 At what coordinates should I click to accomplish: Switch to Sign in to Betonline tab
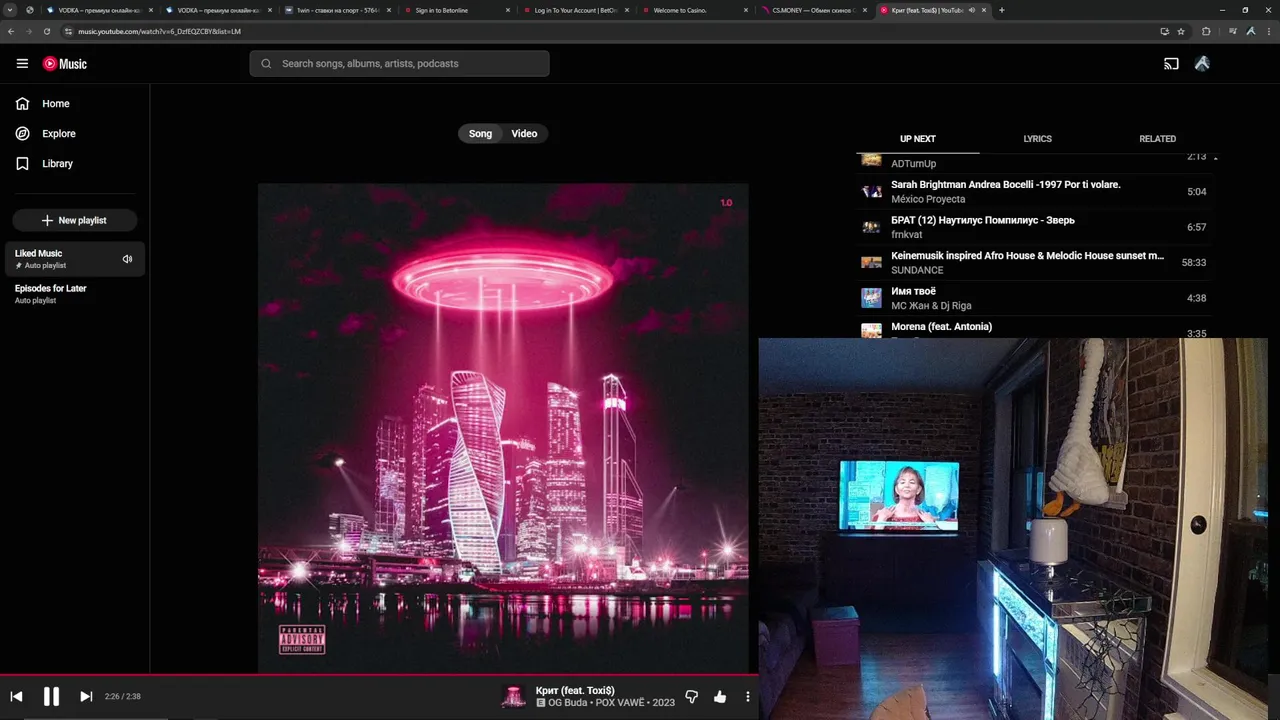coord(455,10)
